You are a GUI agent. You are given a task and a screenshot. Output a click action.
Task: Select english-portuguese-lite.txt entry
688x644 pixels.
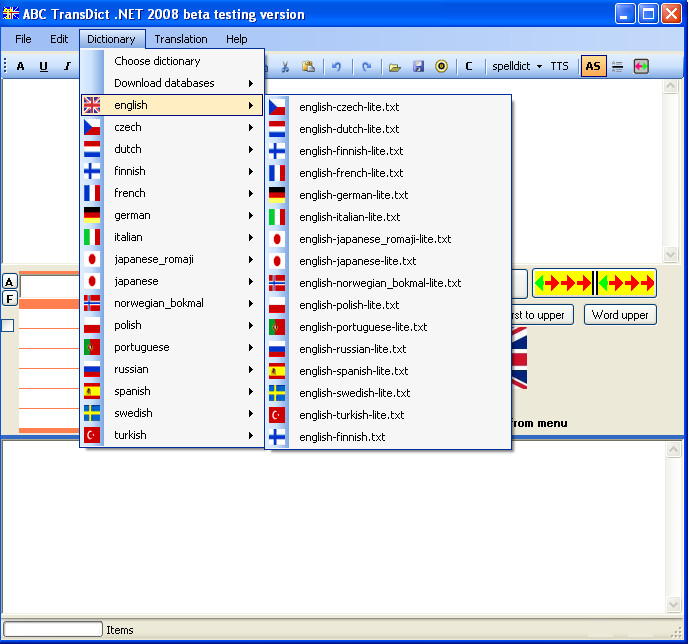click(388, 327)
